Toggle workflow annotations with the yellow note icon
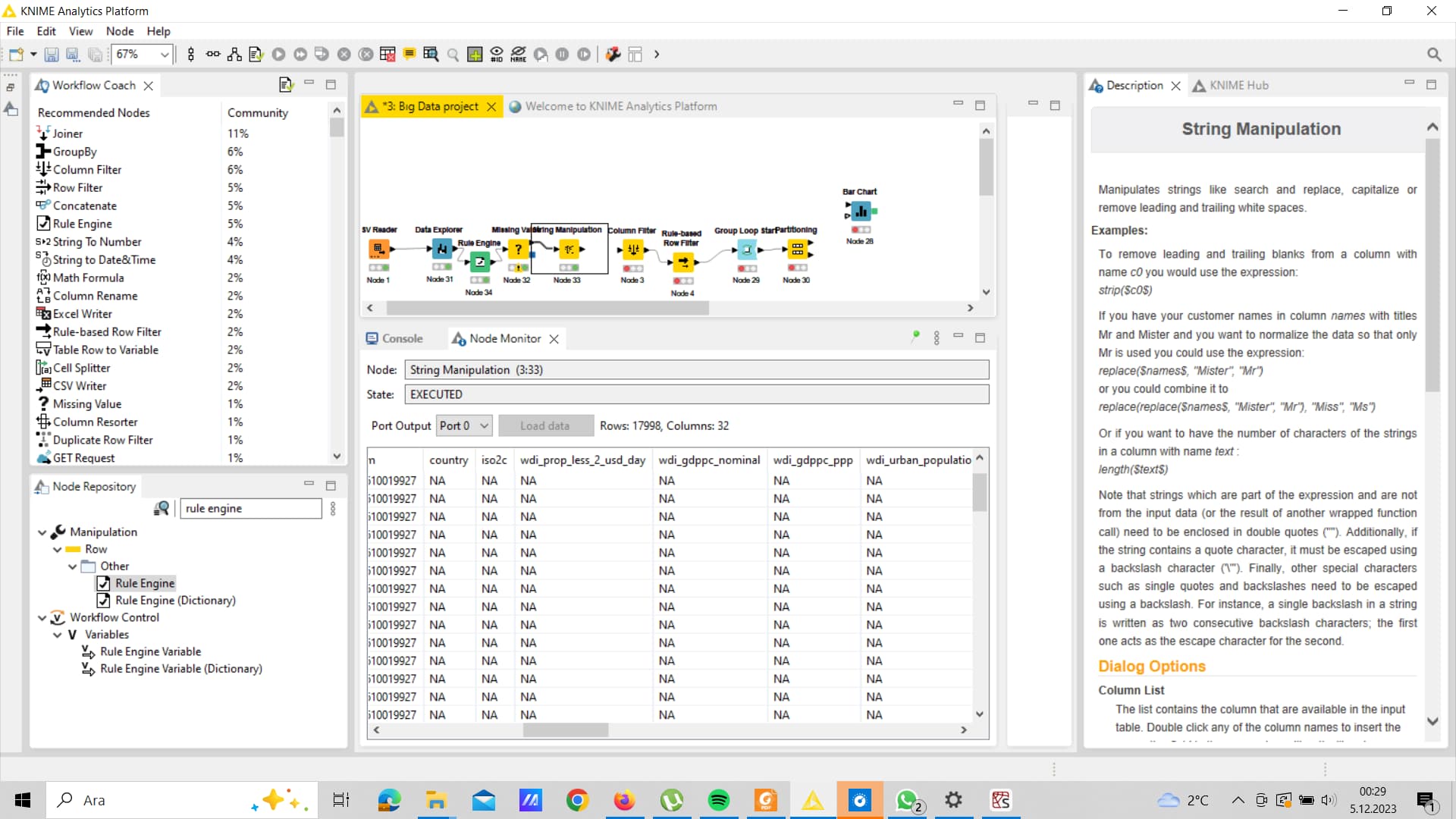 [x=409, y=54]
